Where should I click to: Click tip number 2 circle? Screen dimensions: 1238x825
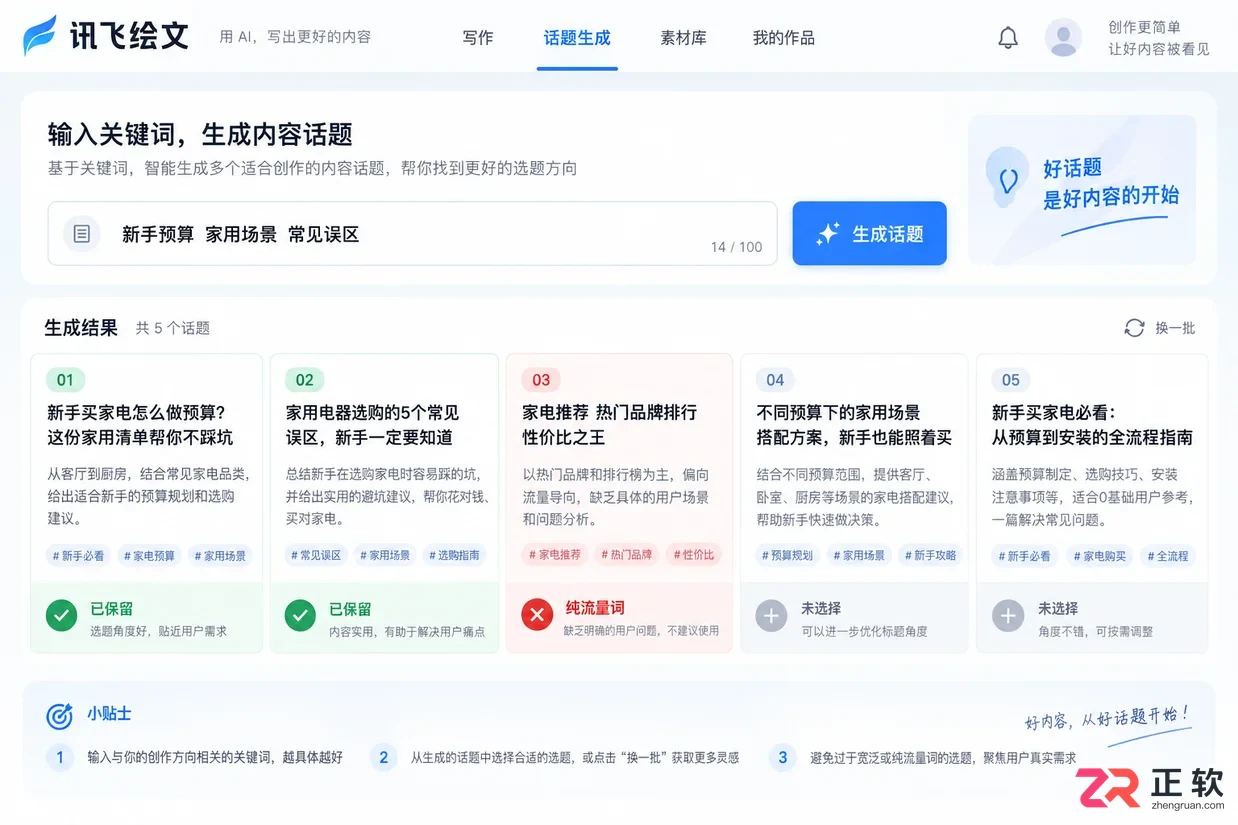(x=383, y=757)
